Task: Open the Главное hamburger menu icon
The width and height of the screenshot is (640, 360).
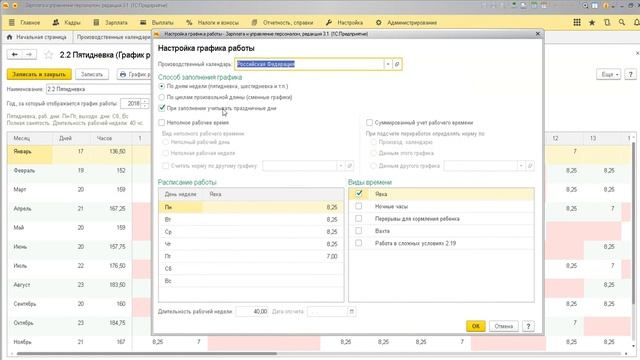Action: 12,22
